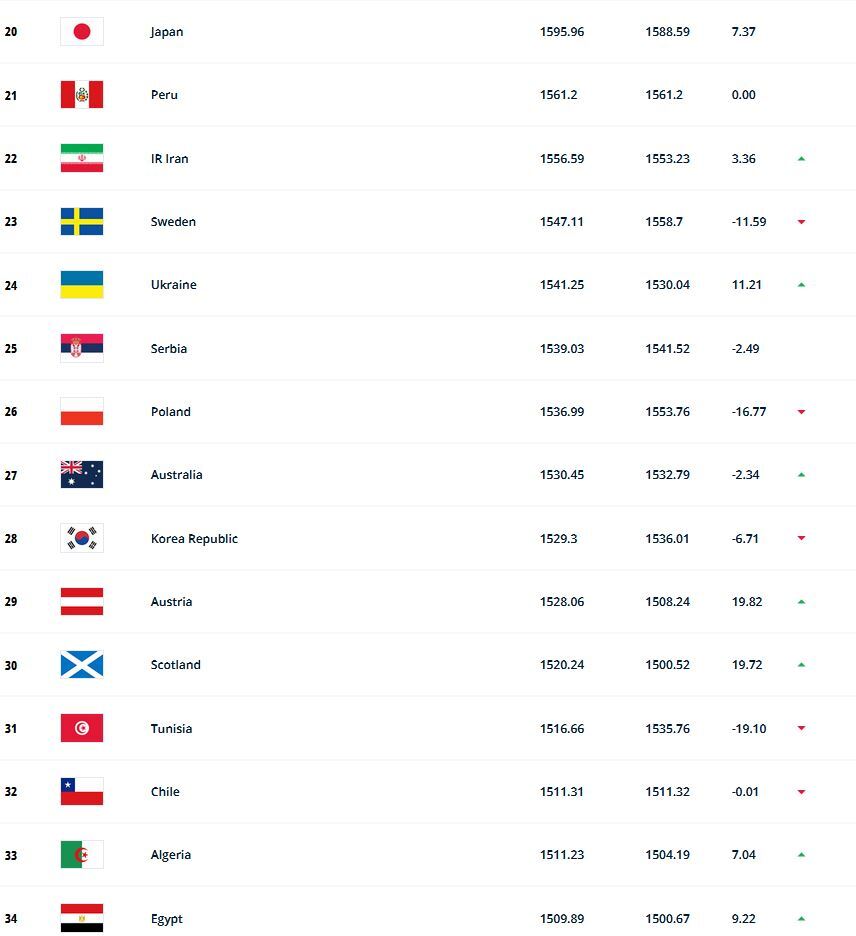Click Sweden's red down arrow
The height and width of the screenshot is (936, 856).
tap(801, 222)
